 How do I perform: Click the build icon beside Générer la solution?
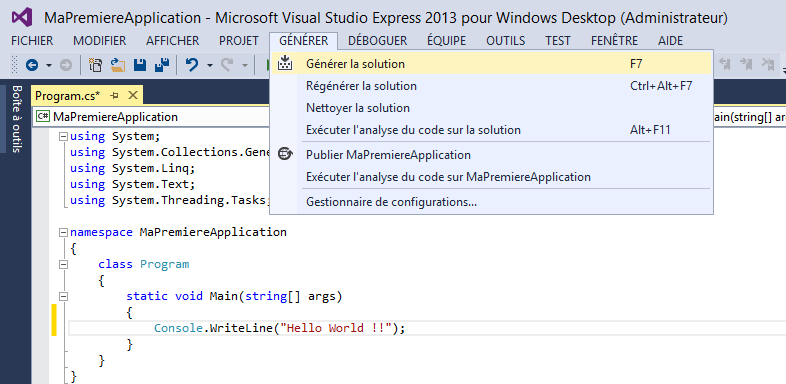pos(285,64)
